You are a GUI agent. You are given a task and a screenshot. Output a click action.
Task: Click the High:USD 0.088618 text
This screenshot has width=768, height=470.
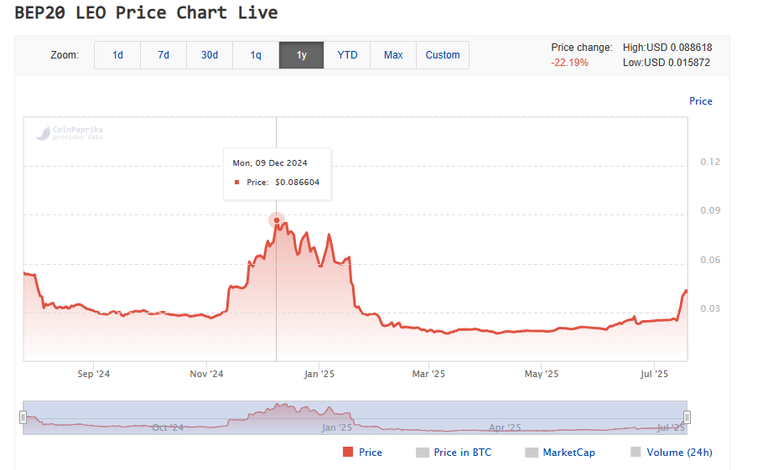pos(668,47)
